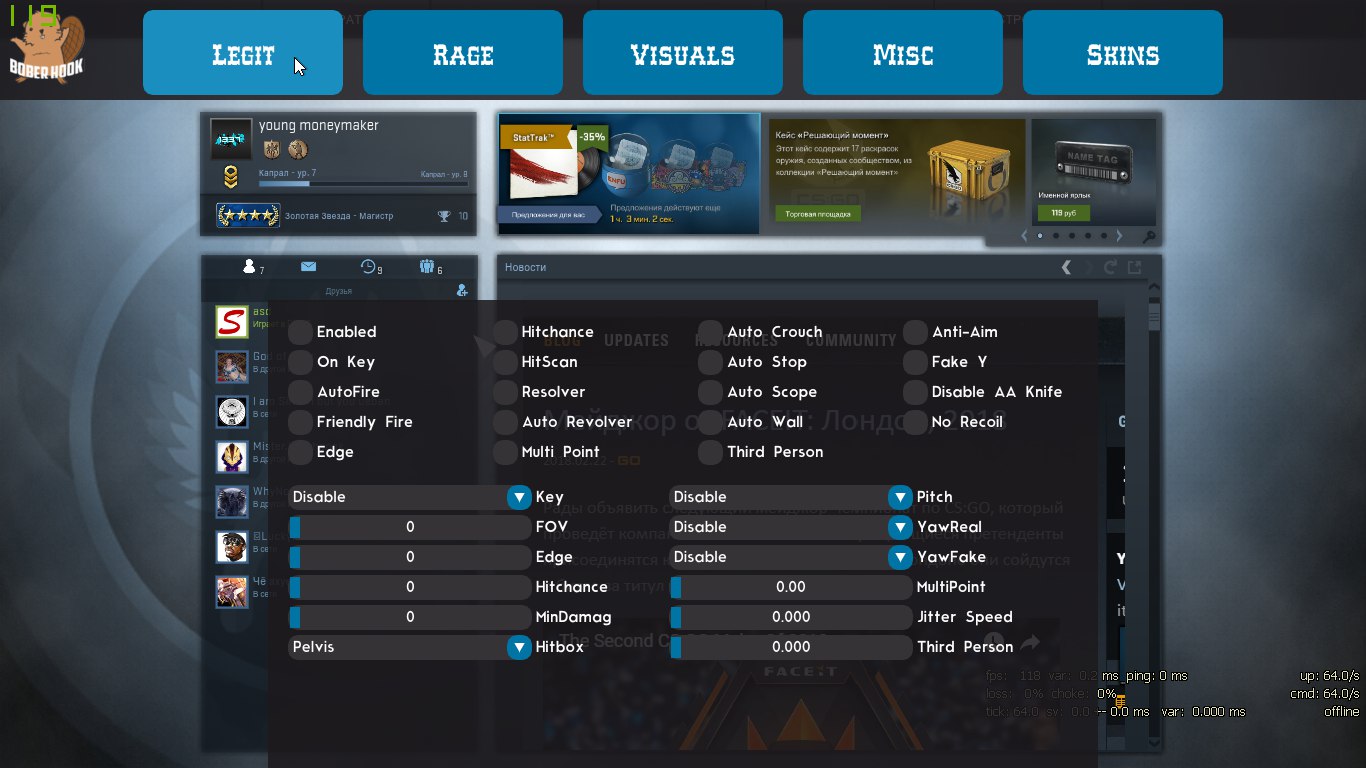Enable the AutoFire option
1366x768 pixels.
coord(300,392)
